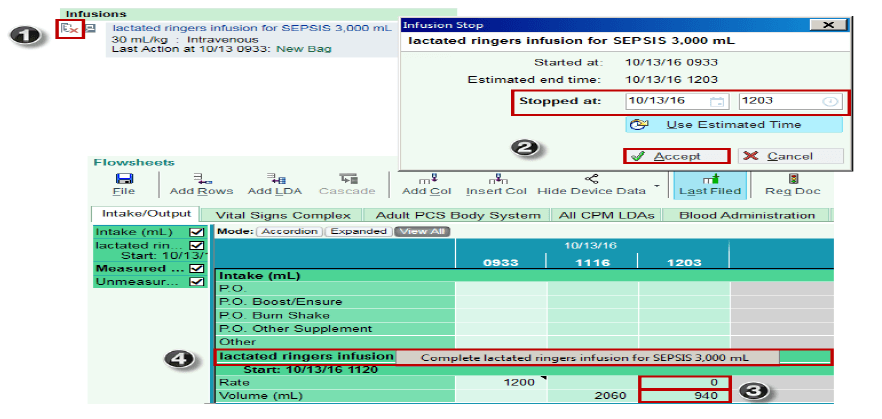This screenshot has height=419, width=882.
Task: Select the P.O. Other Supplement row label
Action: (335, 328)
